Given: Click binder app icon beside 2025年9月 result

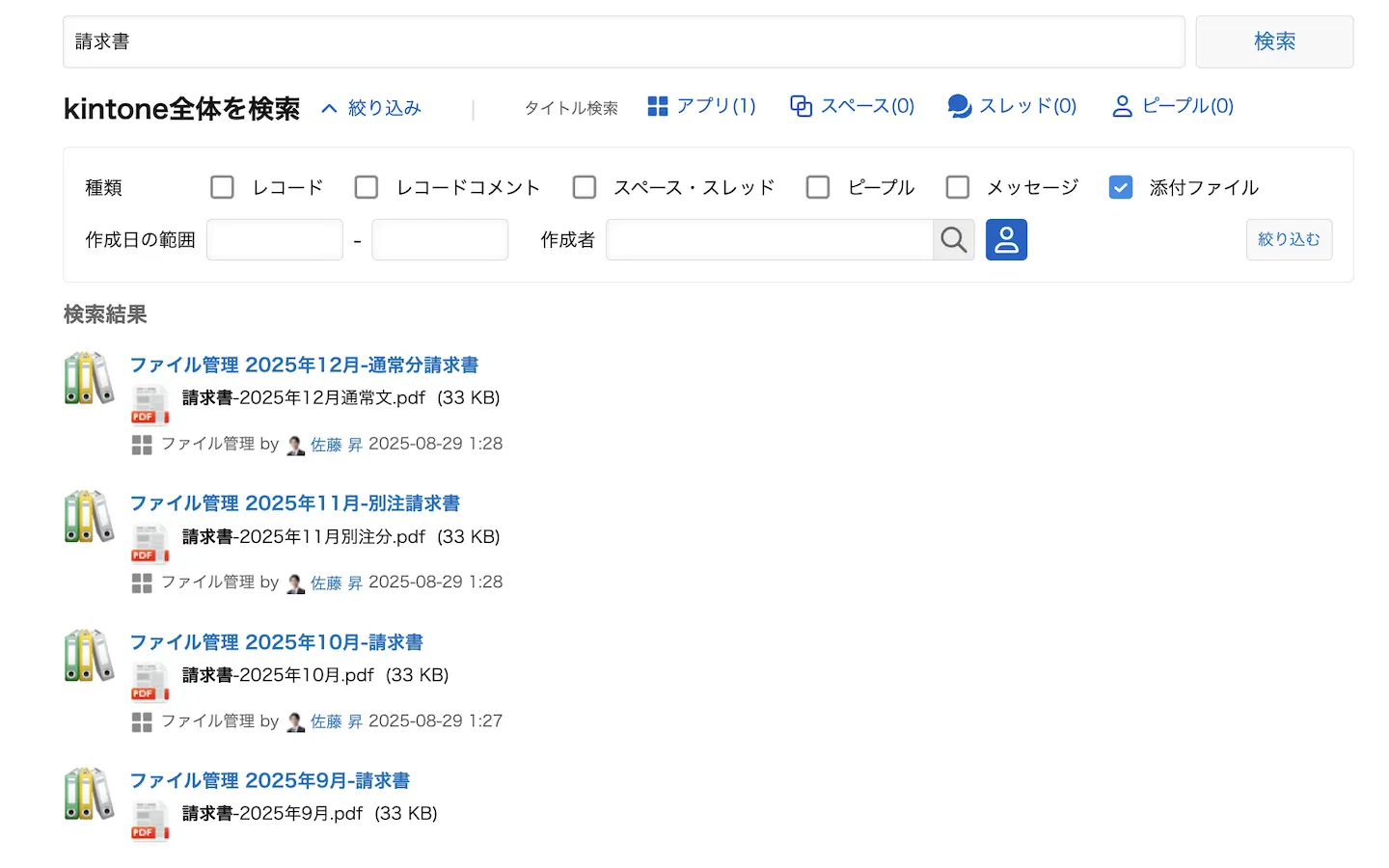Looking at the screenshot, I should click(x=89, y=794).
